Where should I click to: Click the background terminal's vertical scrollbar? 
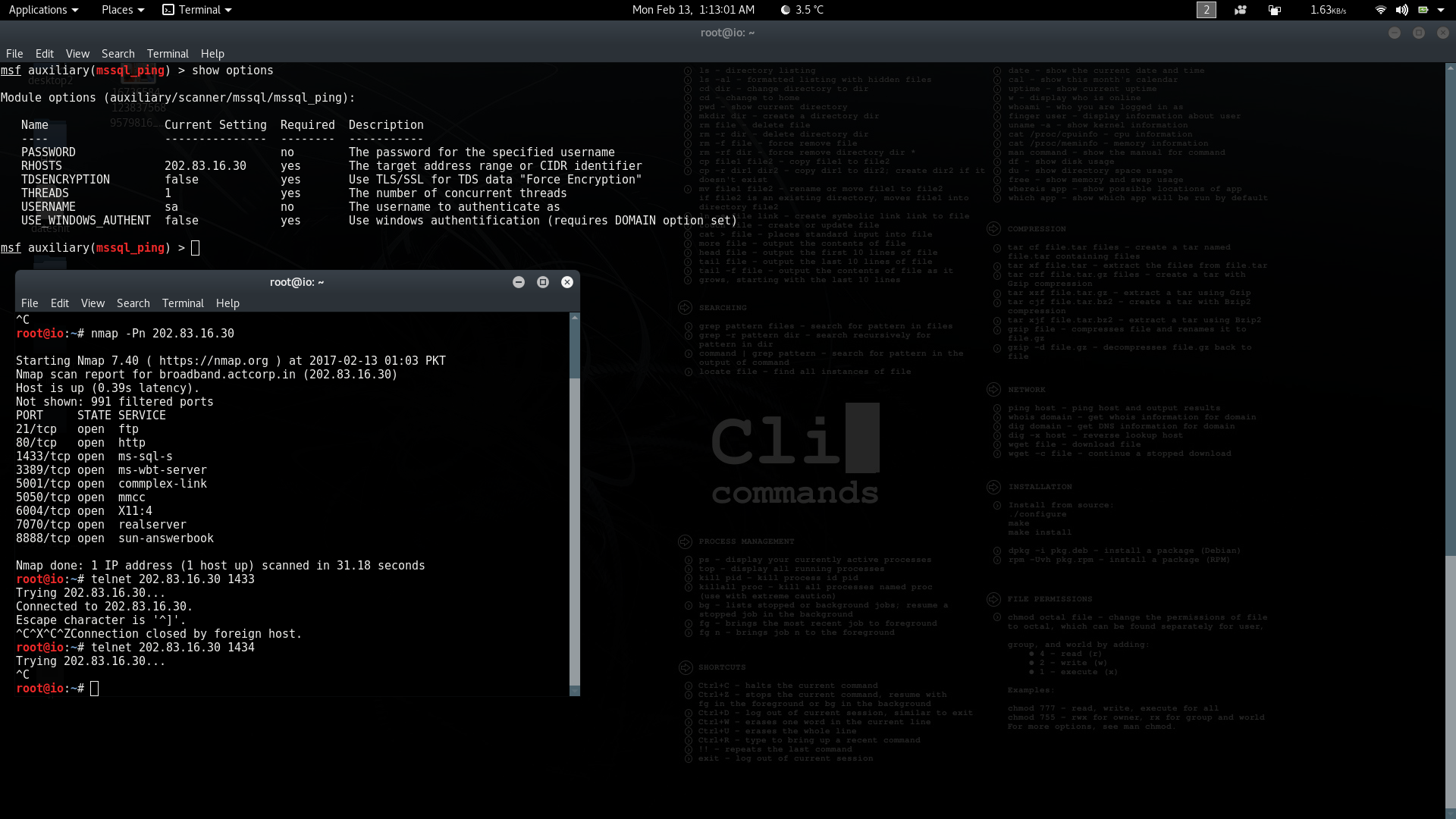[x=1451, y=440]
